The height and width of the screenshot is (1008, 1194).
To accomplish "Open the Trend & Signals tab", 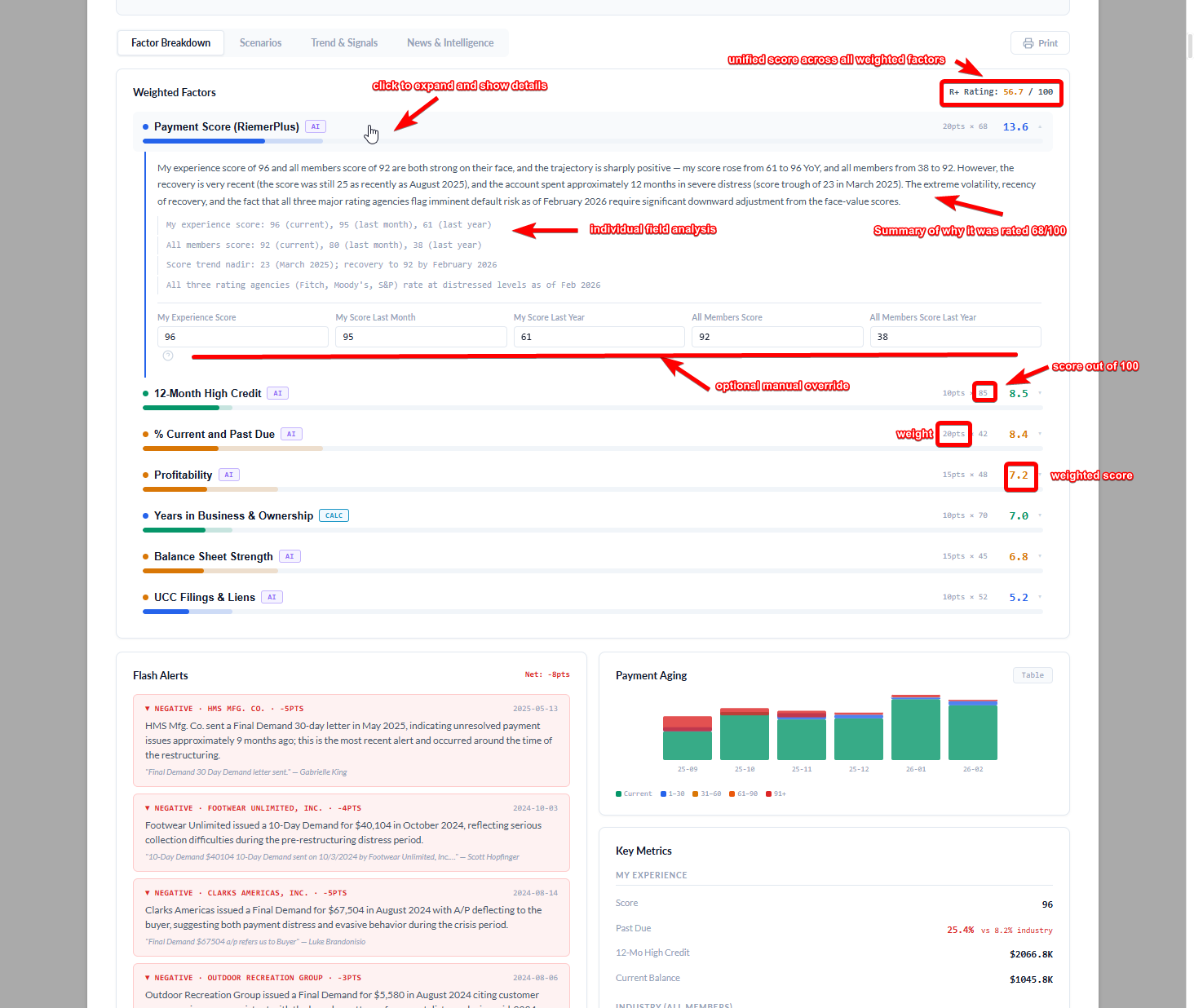I will pos(343,43).
